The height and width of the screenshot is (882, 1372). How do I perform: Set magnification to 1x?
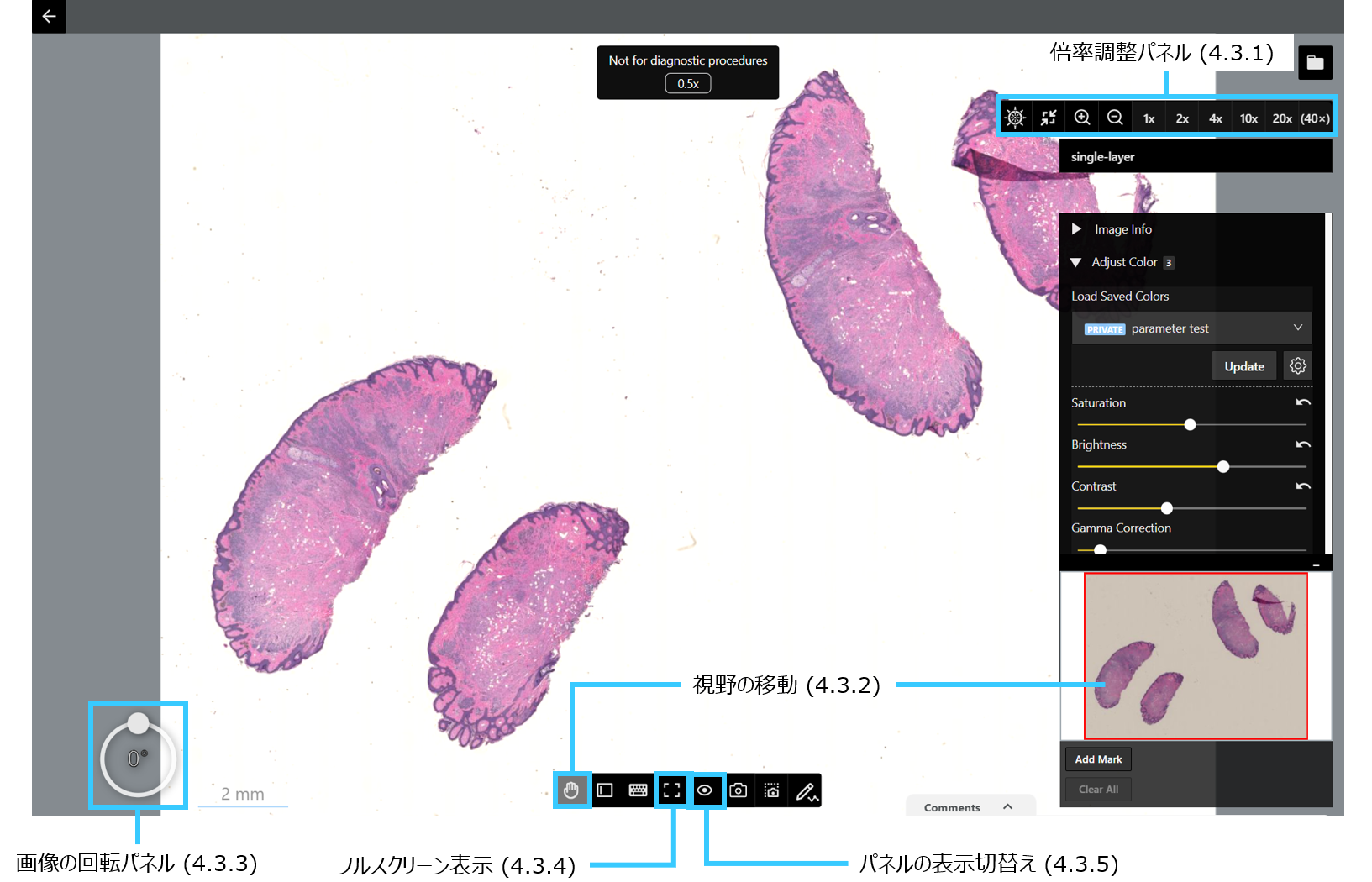(1149, 118)
